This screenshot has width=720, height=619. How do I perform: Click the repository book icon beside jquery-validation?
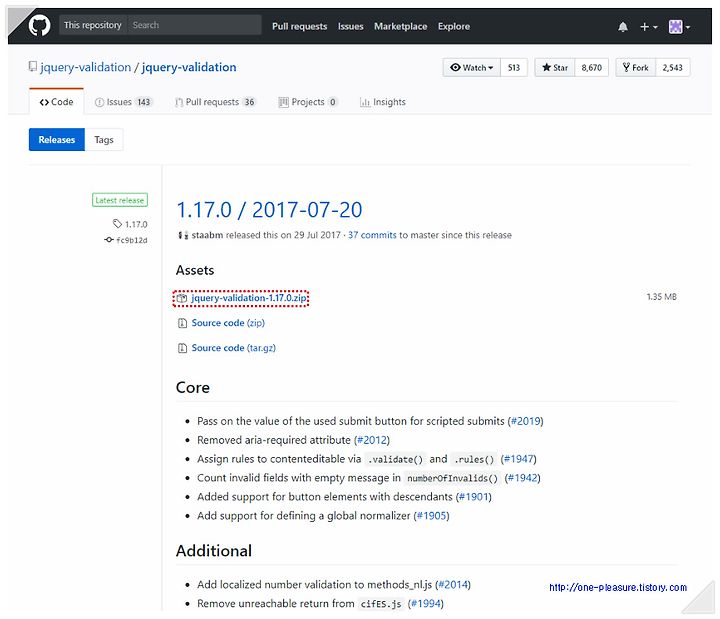tap(33, 67)
